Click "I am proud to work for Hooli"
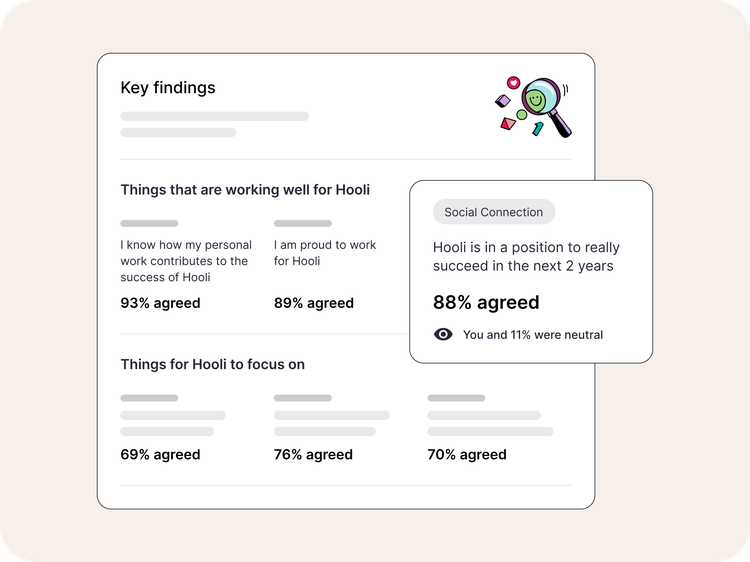Viewport: 750px width, 562px height. coord(326,253)
